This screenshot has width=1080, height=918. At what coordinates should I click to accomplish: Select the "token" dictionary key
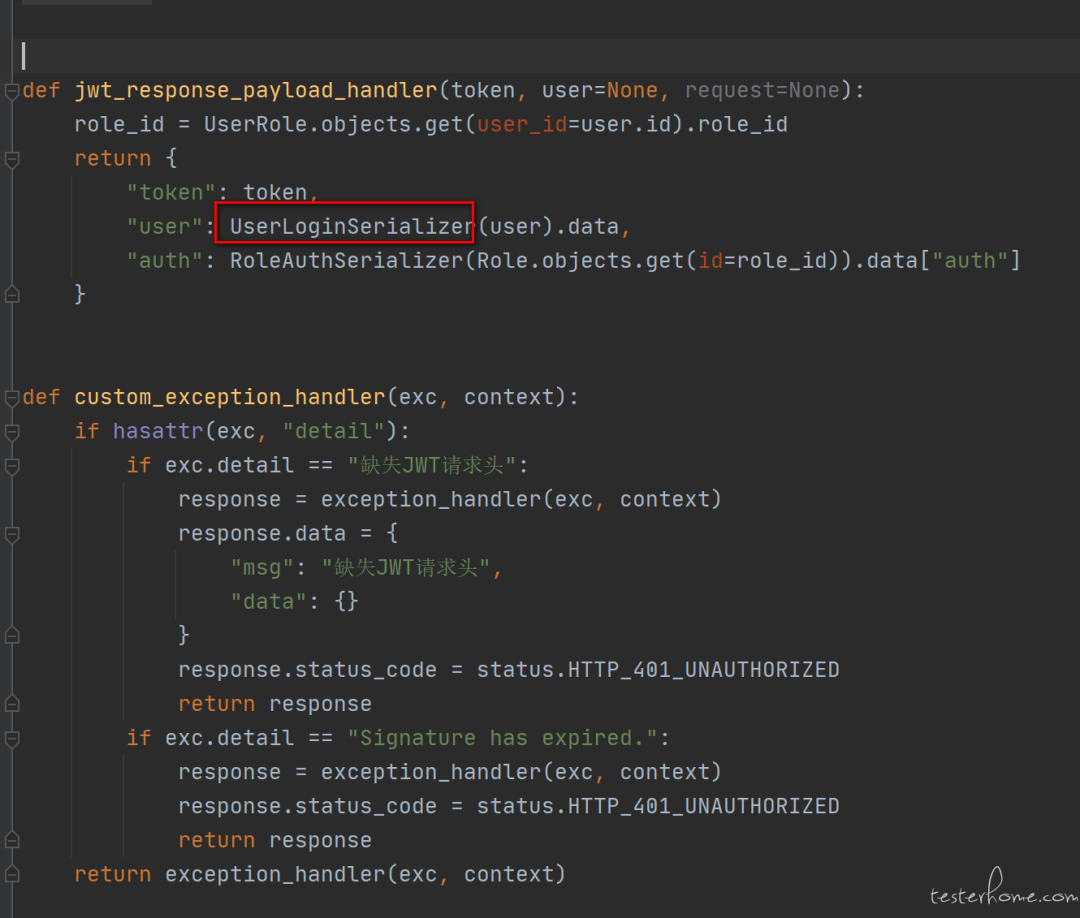point(171,192)
